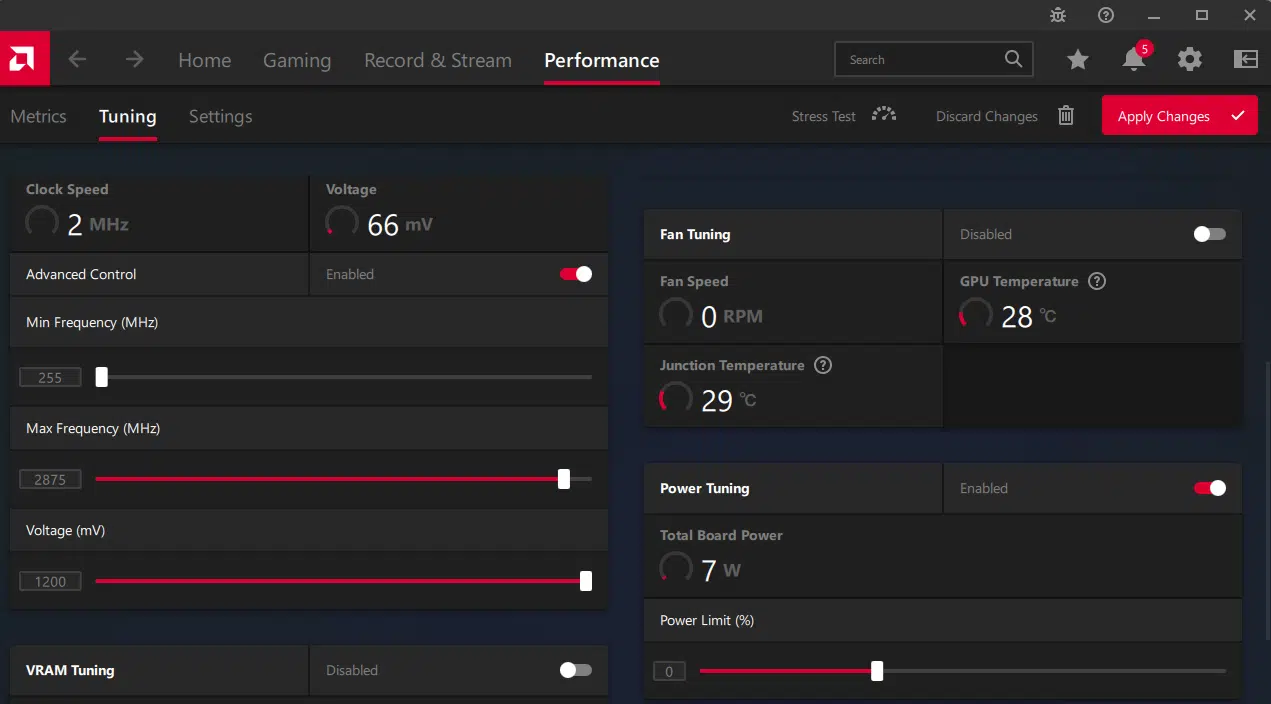Open notifications bell icon

(x=1134, y=60)
